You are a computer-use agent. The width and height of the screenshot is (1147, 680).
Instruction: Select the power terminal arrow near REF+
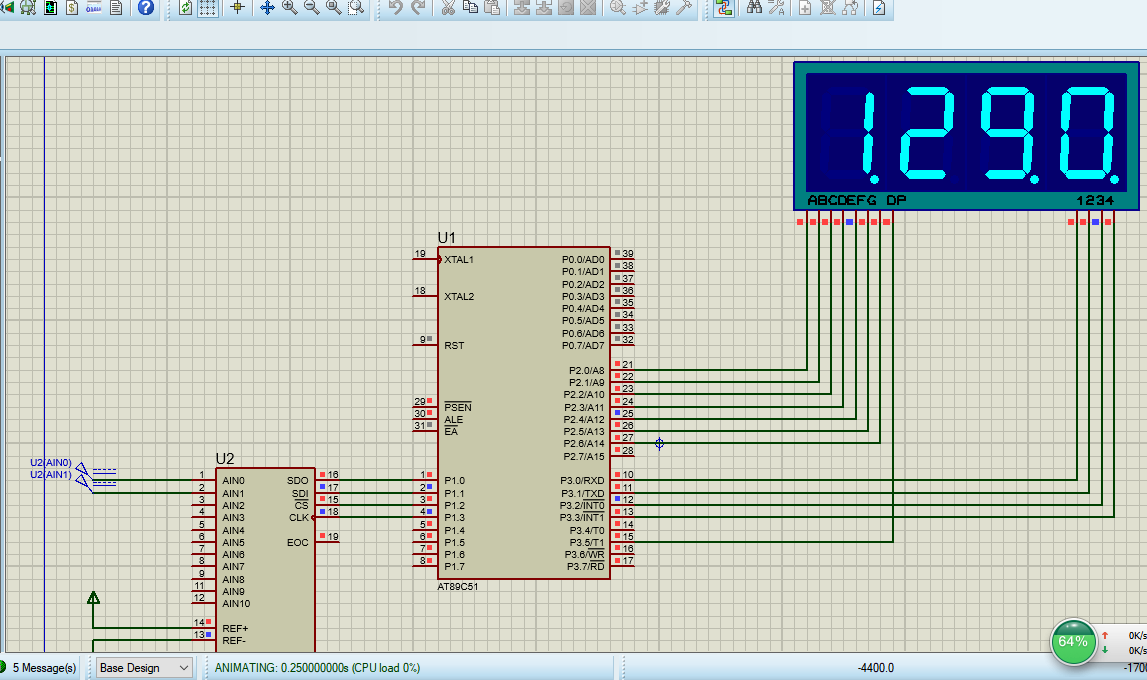click(x=93, y=599)
